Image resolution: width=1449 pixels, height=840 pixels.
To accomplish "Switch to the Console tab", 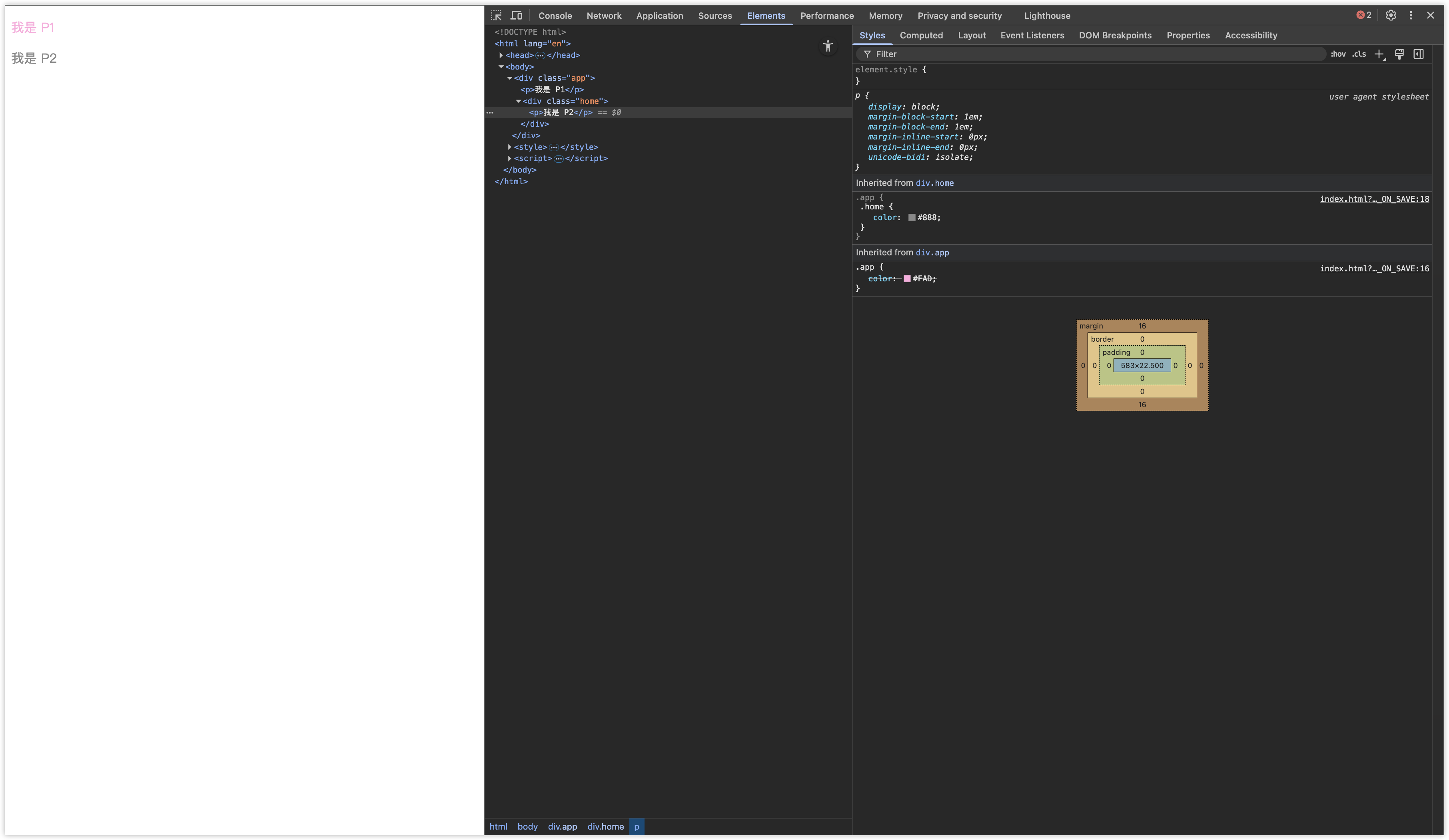I will [x=555, y=16].
